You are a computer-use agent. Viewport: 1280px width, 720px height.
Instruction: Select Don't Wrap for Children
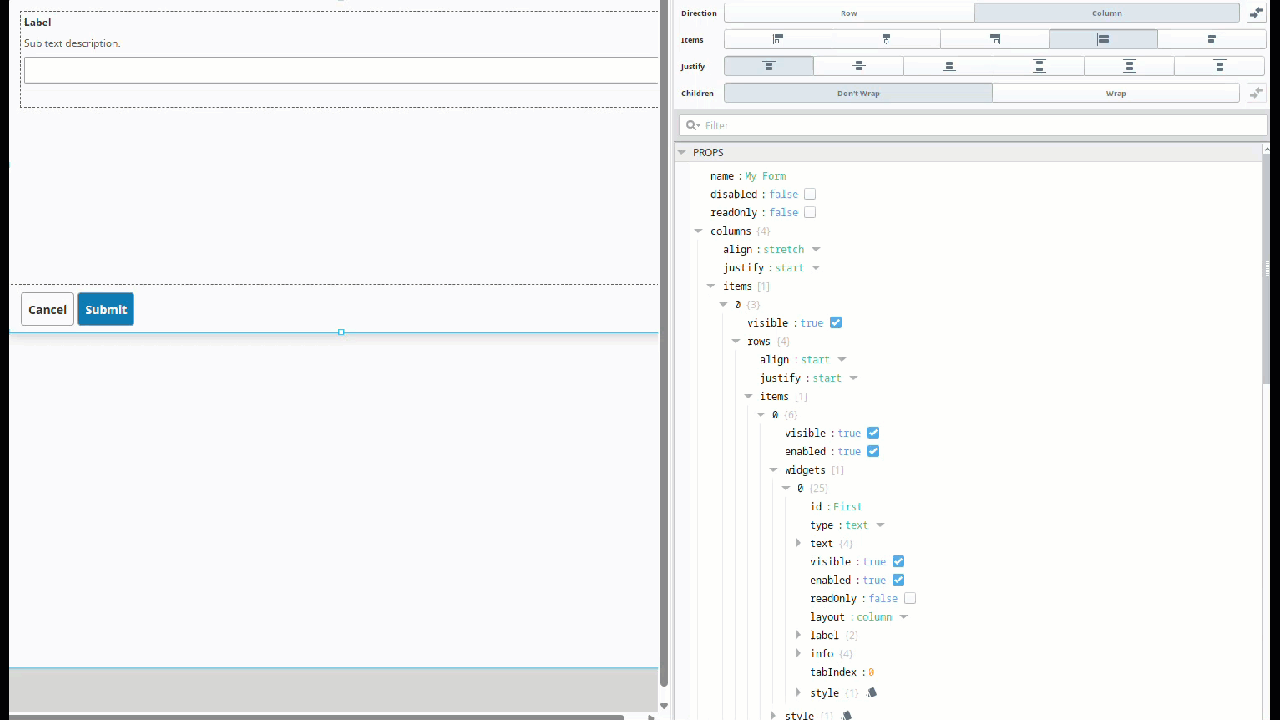pyautogui.click(x=858, y=93)
